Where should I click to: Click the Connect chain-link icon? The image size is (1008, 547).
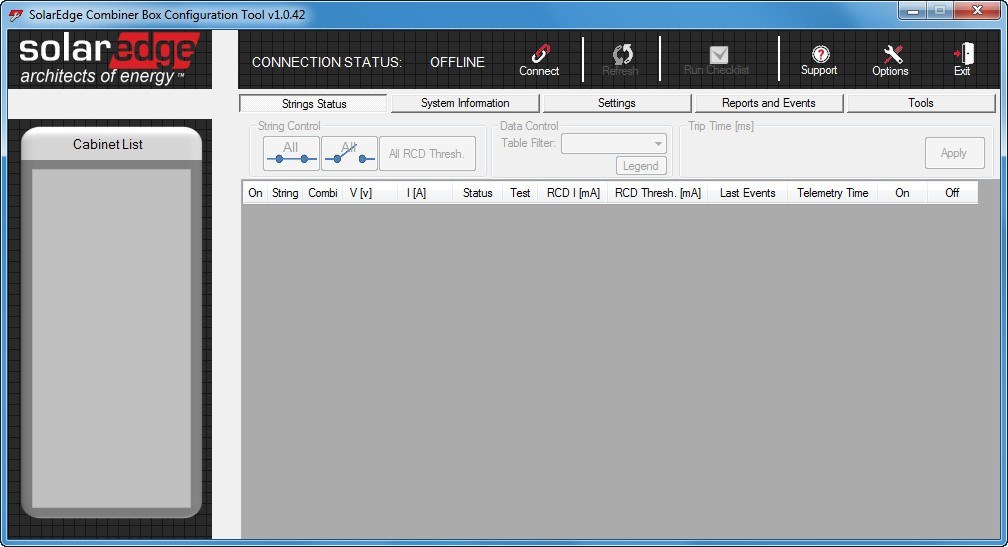click(540, 54)
